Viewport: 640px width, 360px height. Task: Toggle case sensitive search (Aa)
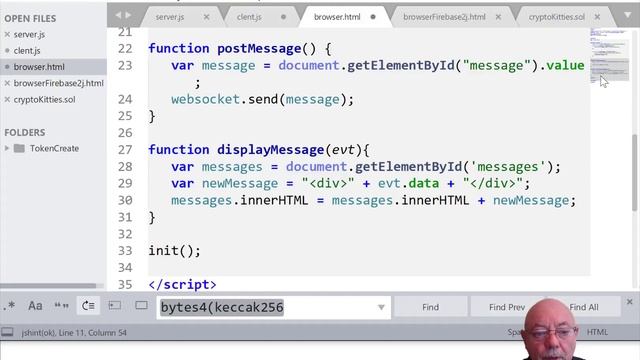click(35, 306)
